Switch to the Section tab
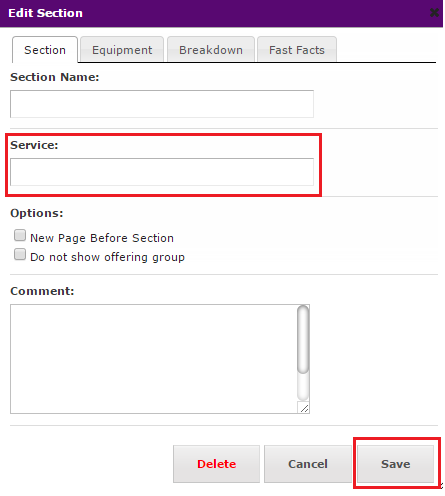This screenshot has height=496, width=445. [x=45, y=50]
